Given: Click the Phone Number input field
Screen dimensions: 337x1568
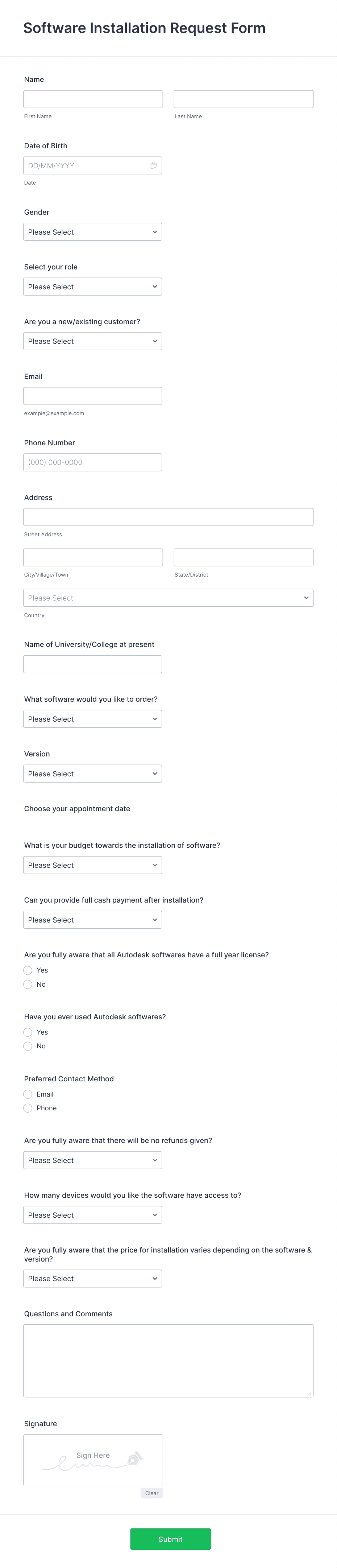Looking at the screenshot, I should coord(92,462).
